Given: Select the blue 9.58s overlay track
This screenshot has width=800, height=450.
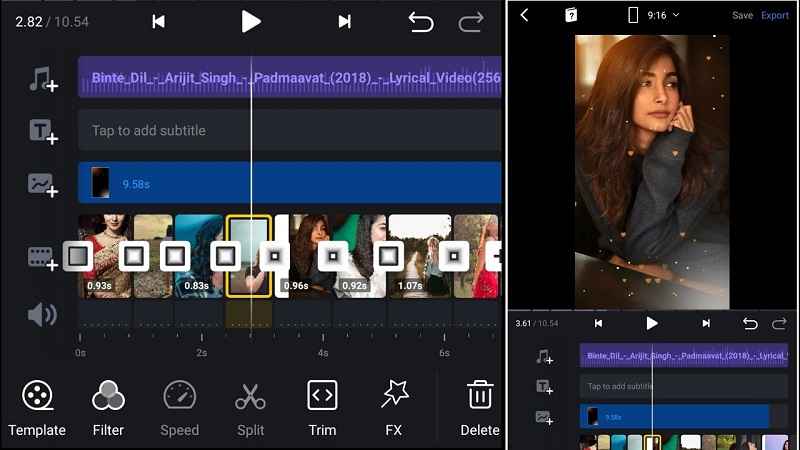Looking at the screenshot, I should point(289,183).
